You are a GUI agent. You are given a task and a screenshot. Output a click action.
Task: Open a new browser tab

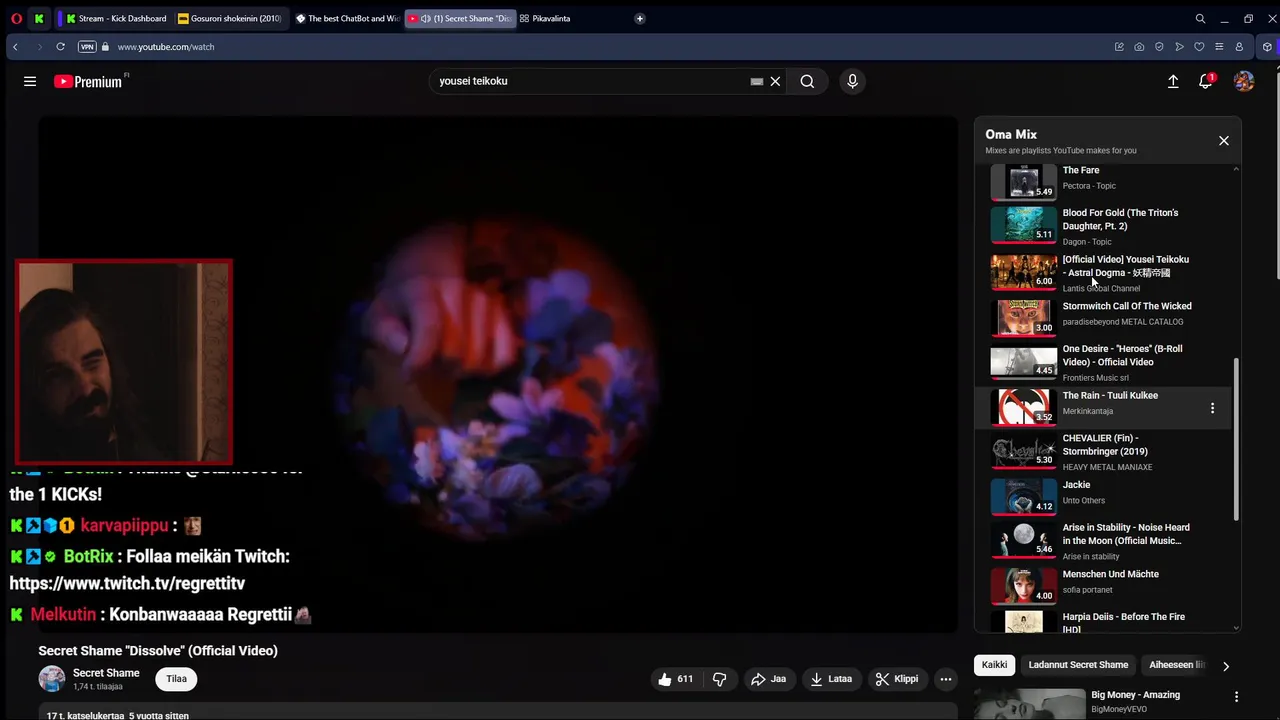(640, 18)
